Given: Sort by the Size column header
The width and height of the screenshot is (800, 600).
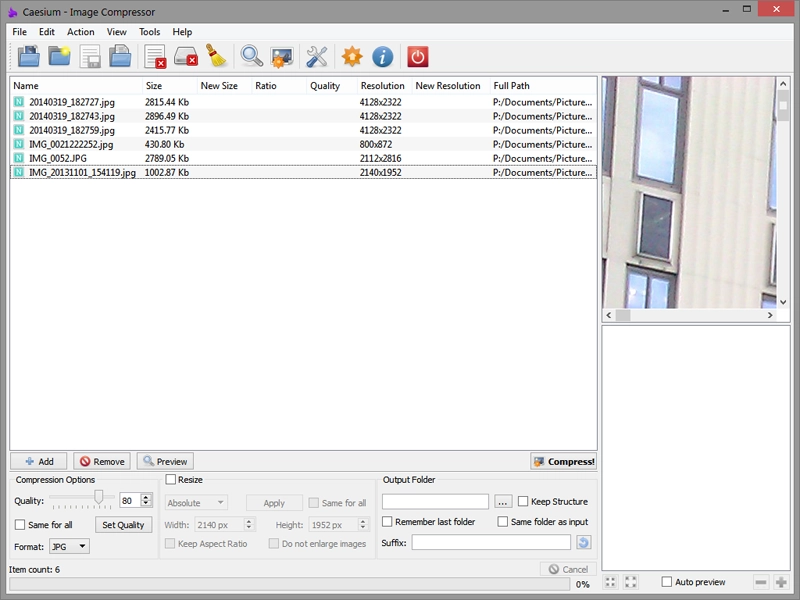Looking at the screenshot, I should (169, 86).
